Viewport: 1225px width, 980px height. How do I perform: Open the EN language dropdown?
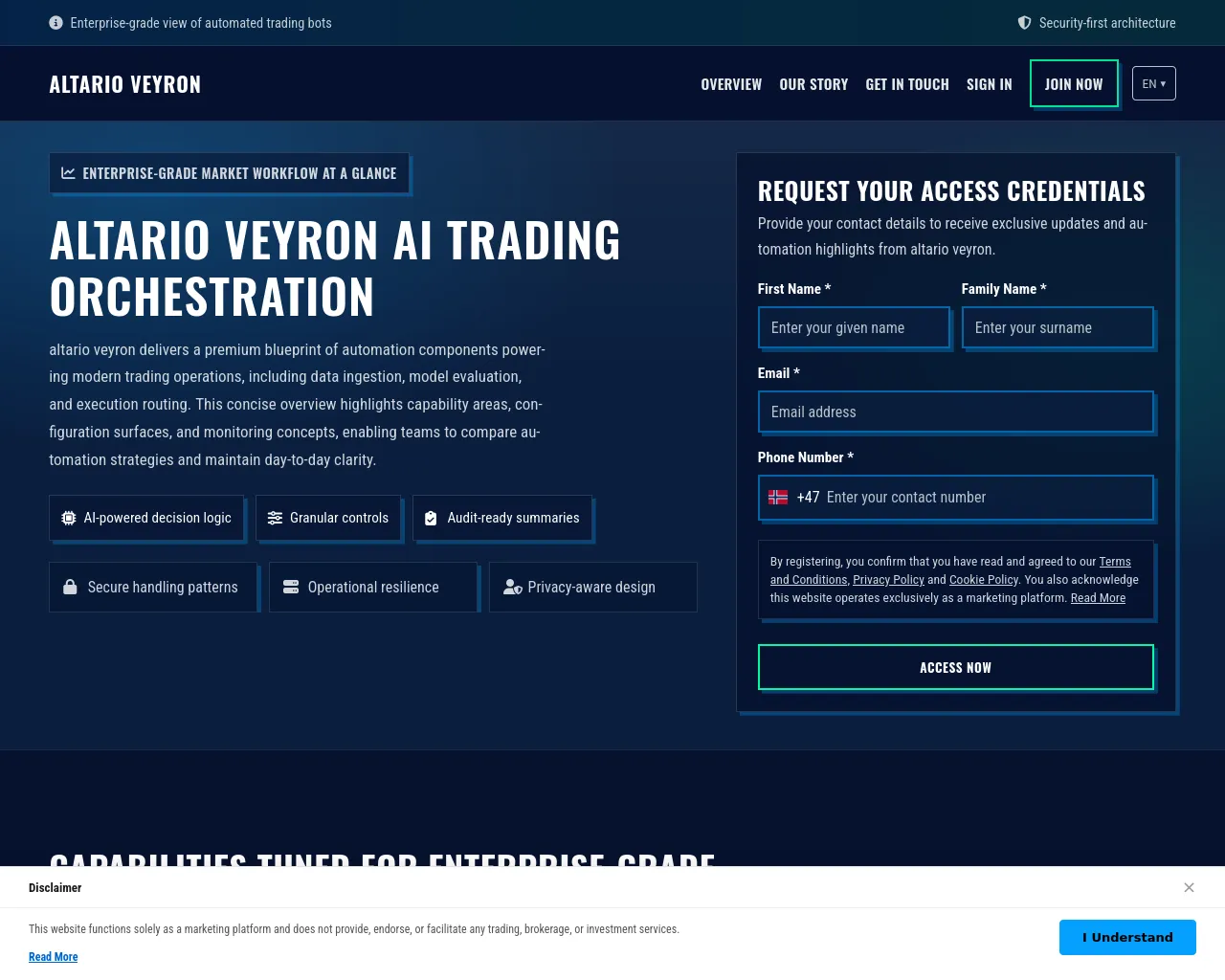pos(1154,83)
